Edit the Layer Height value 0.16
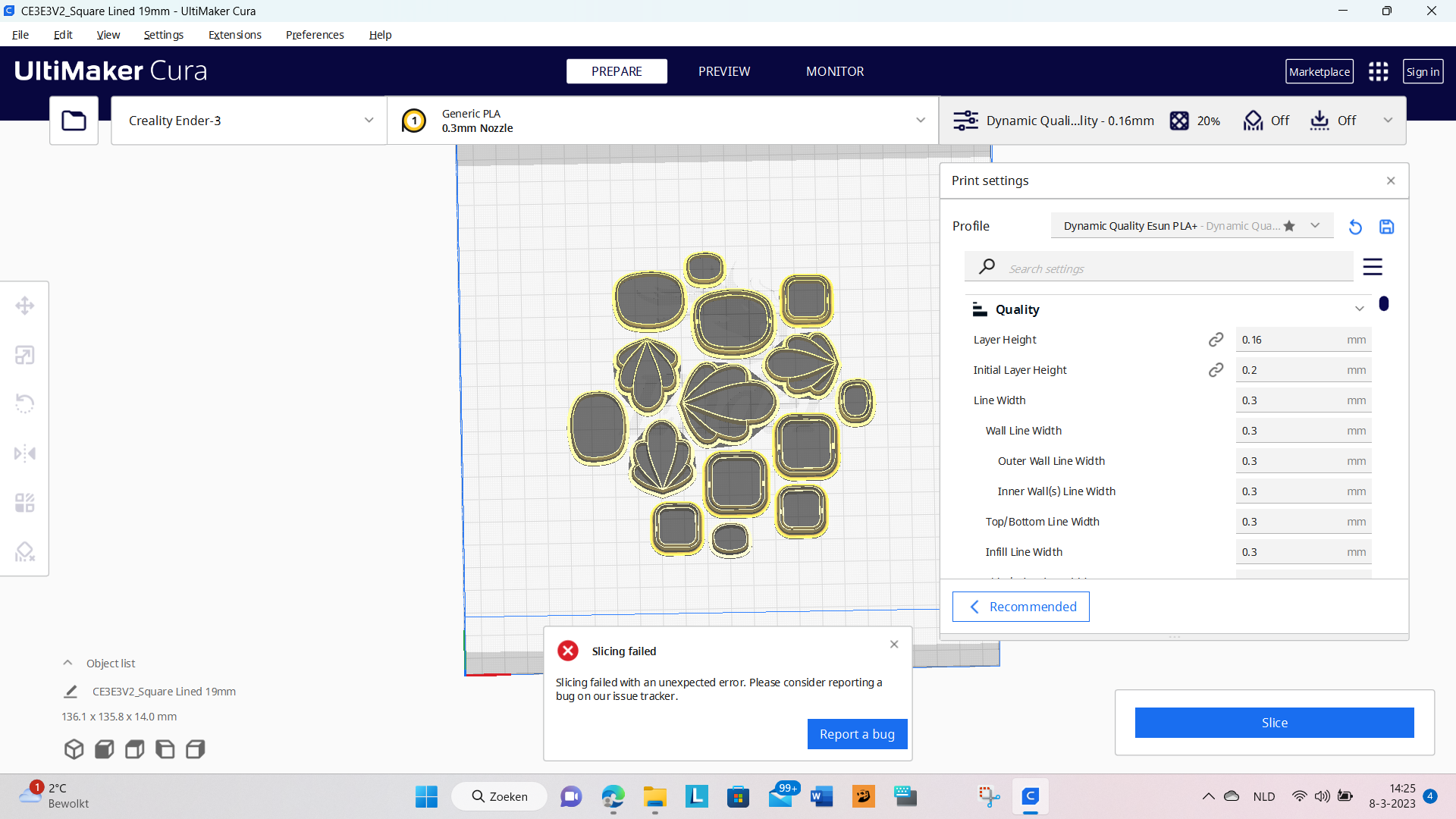Image resolution: width=1456 pixels, height=819 pixels. 1304,340
